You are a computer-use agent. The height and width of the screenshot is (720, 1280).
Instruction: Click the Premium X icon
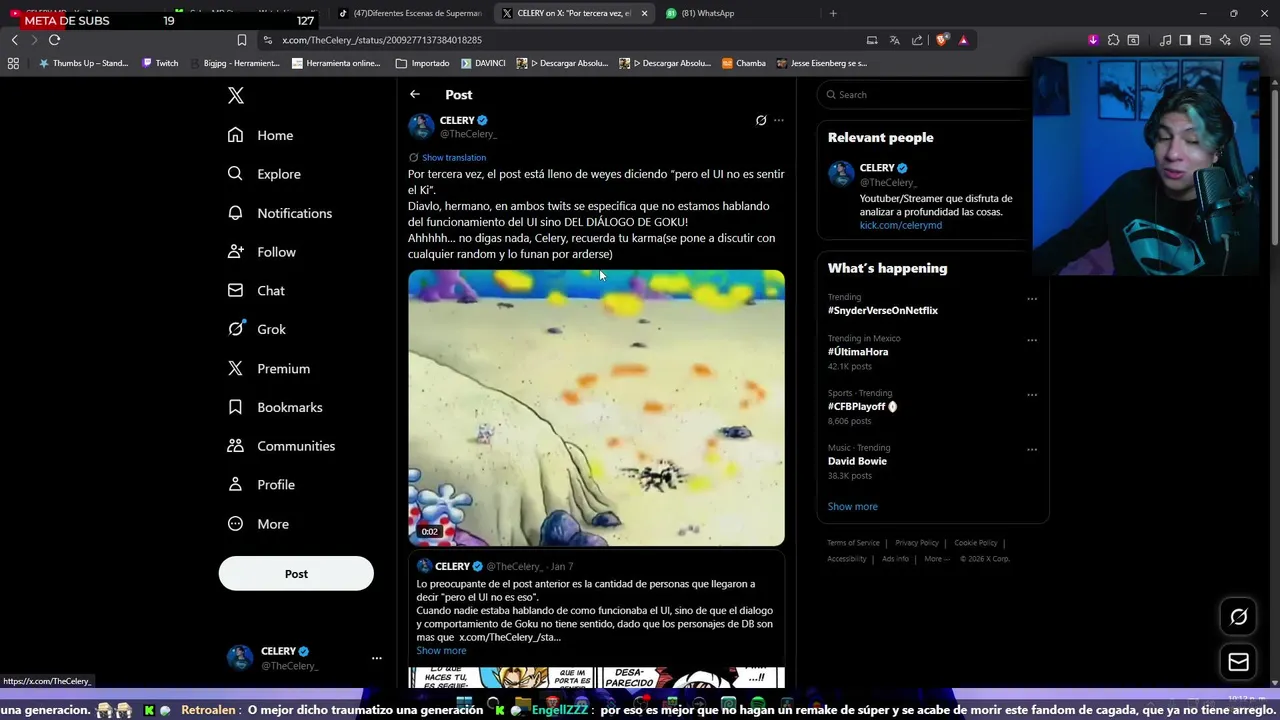[235, 368]
